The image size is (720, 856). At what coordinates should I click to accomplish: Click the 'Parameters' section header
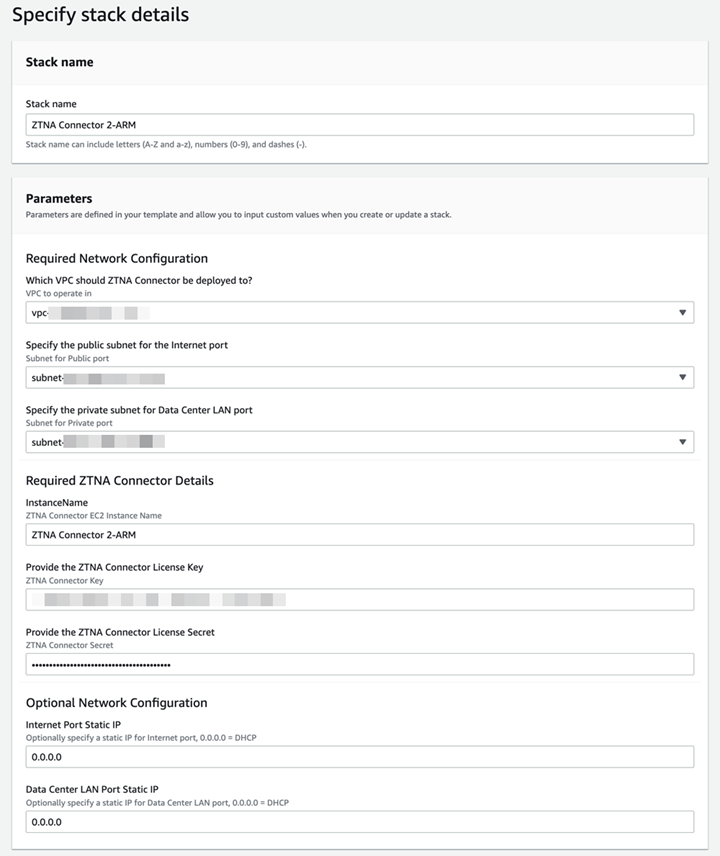pos(59,198)
